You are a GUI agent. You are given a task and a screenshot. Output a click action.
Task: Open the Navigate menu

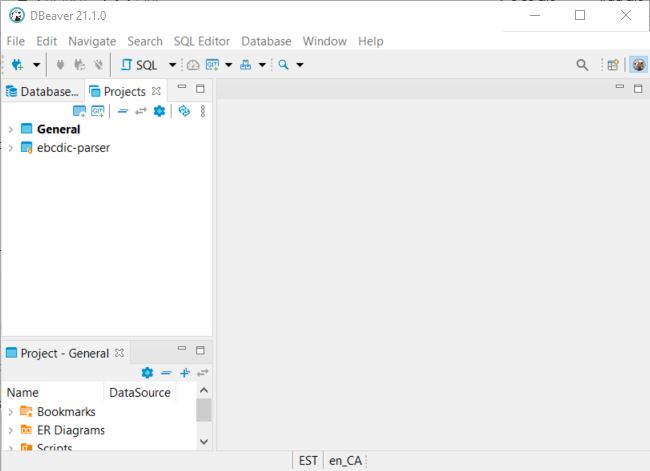(x=92, y=41)
